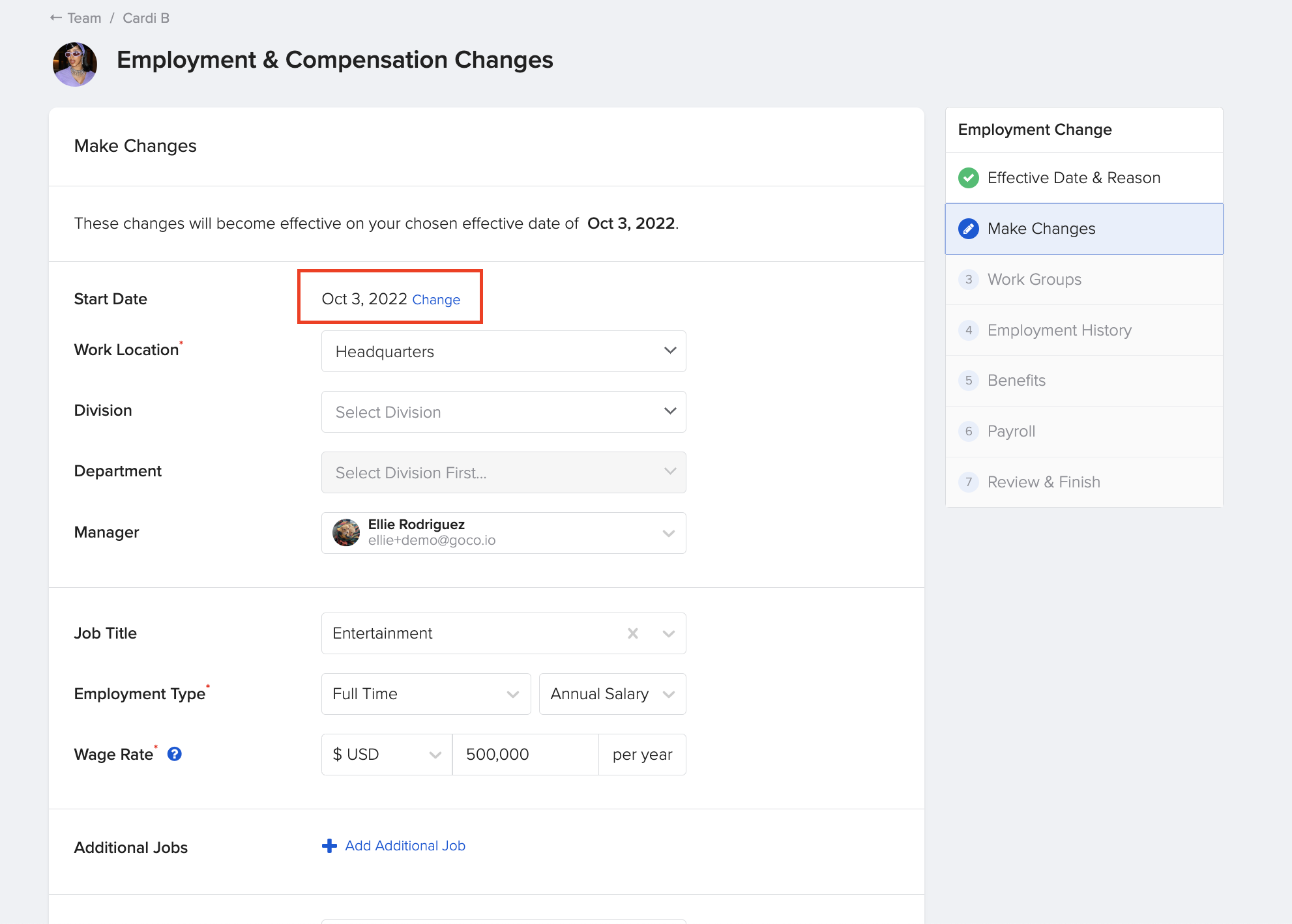Open the USD currency dropdown
1292x924 pixels.
[435, 754]
